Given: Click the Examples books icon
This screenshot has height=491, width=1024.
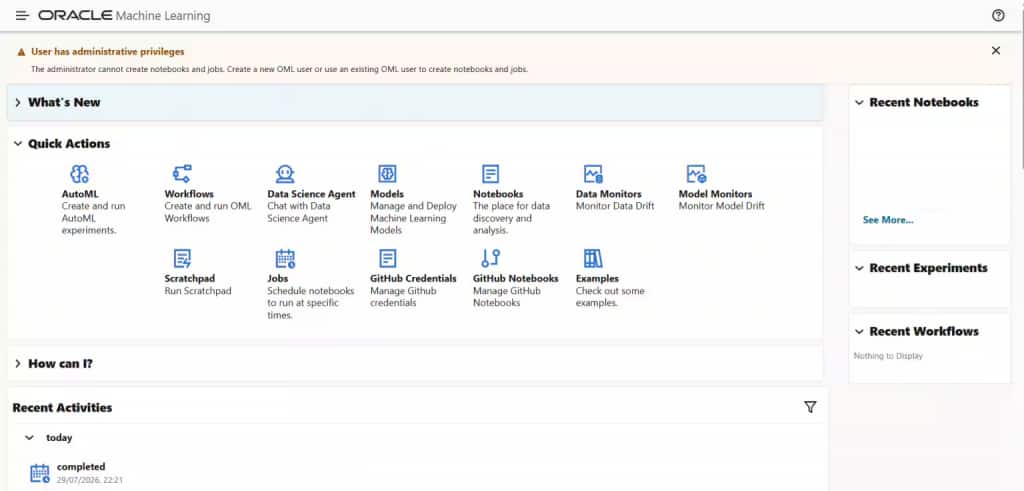Looking at the screenshot, I should pyautogui.click(x=593, y=259).
